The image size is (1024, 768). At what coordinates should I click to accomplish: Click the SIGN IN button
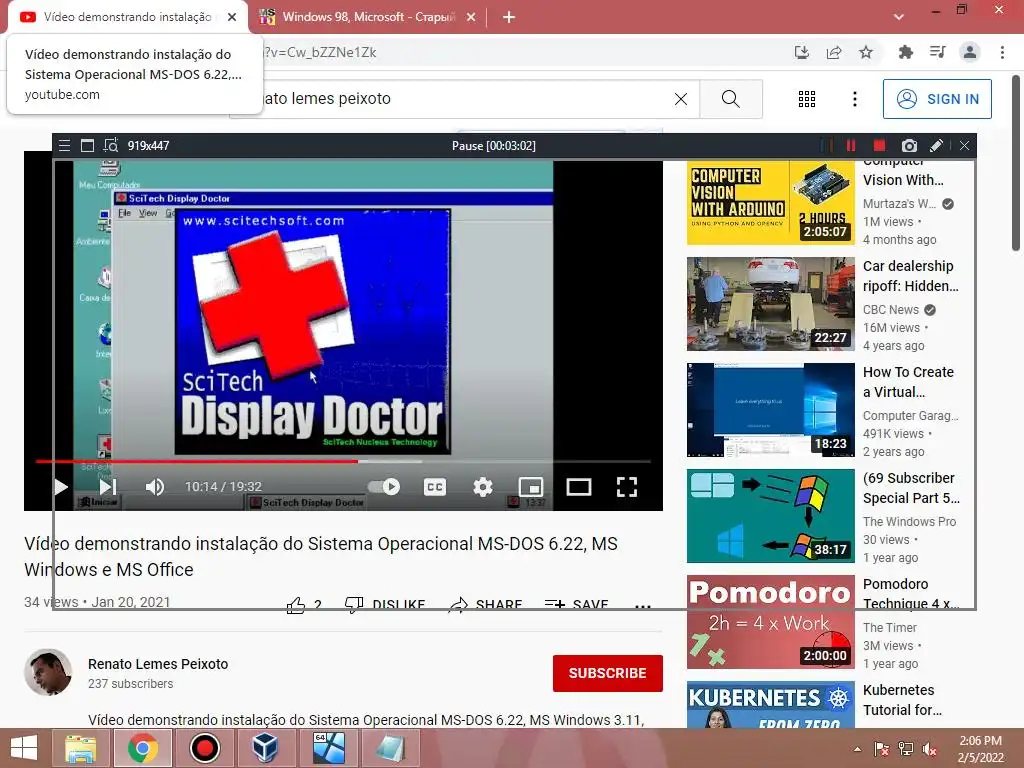click(x=937, y=99)
